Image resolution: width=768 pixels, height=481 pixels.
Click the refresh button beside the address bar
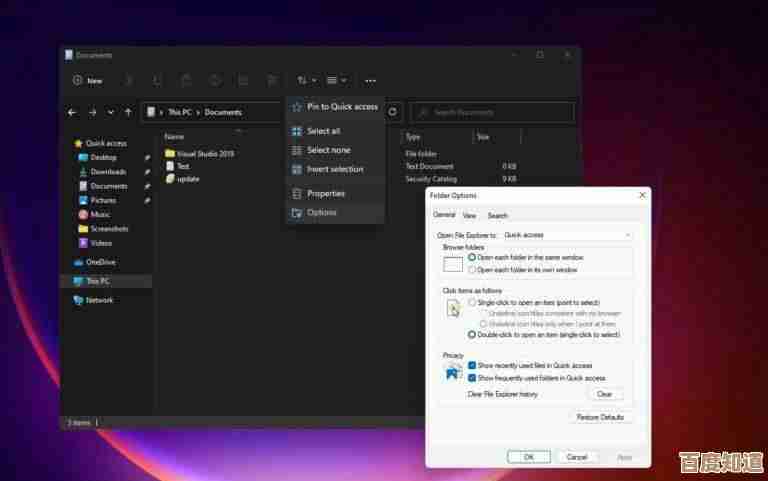pos(393,112)
